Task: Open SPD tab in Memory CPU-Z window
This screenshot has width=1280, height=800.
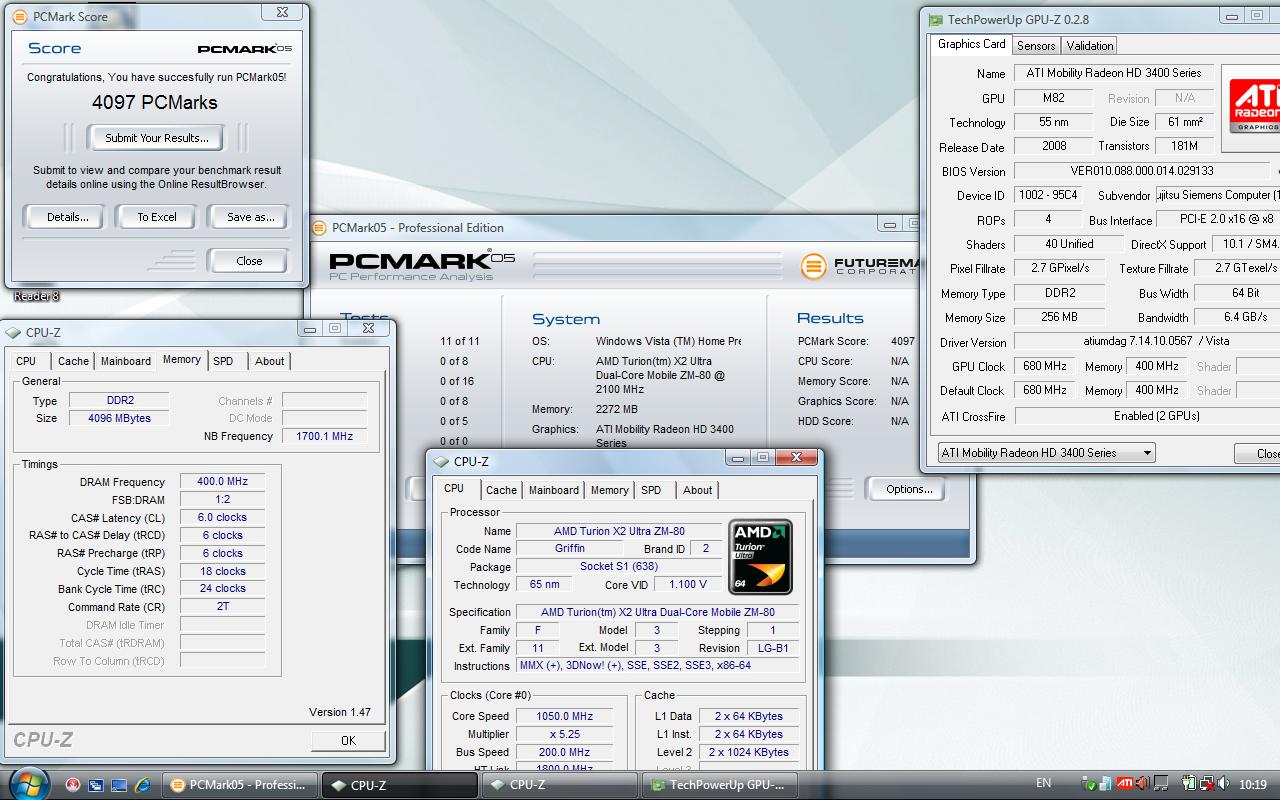Action: tap(223, 361)
